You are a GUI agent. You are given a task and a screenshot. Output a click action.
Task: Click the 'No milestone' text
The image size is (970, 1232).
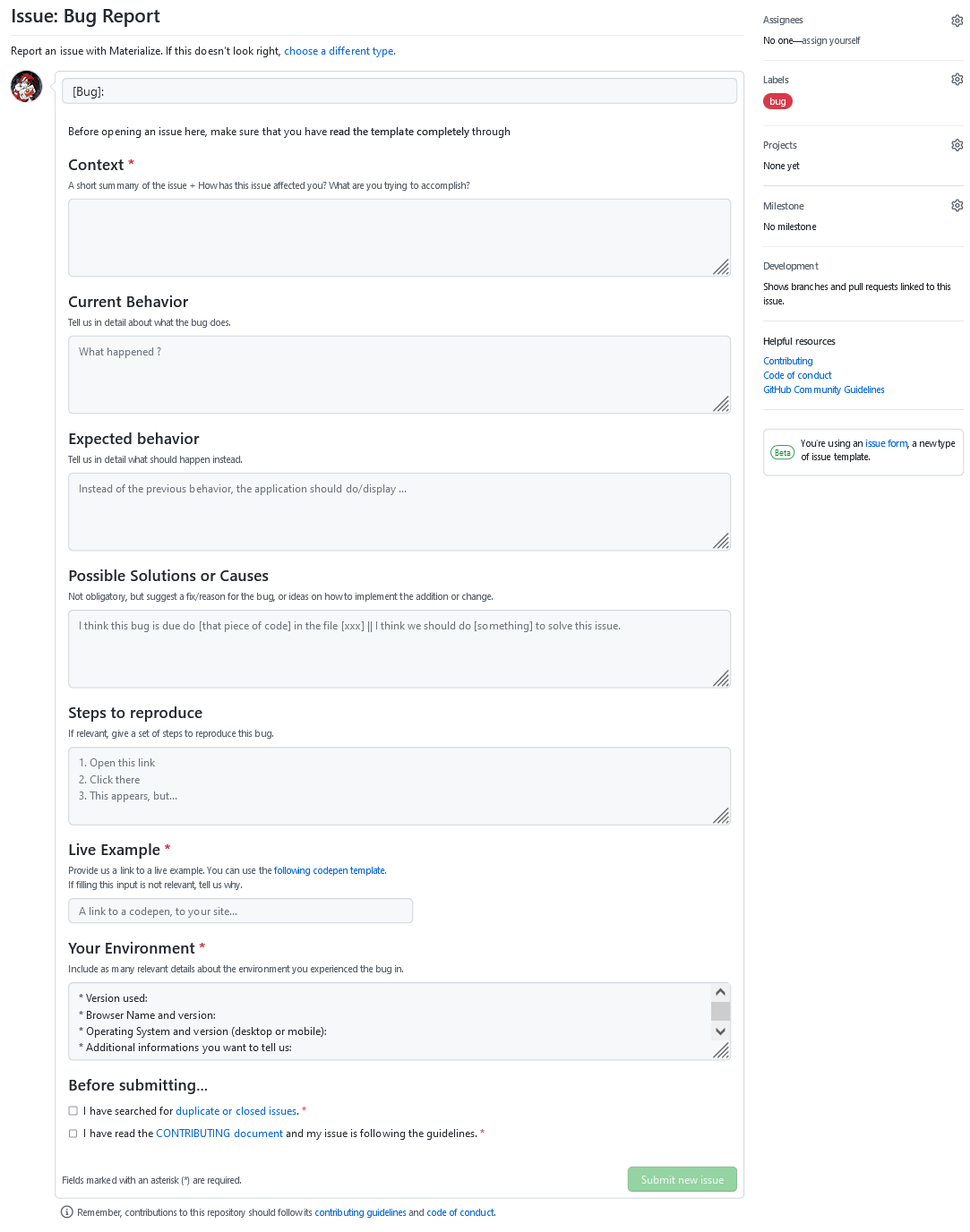790,227
